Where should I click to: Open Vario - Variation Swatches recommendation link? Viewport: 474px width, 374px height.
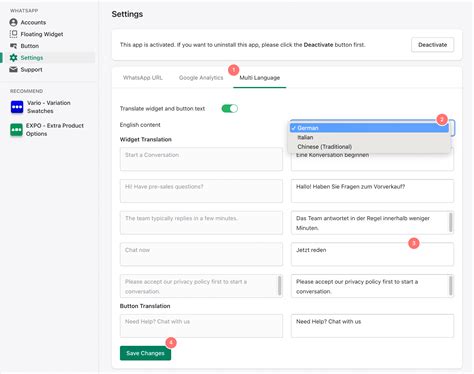tap(49, 107)
